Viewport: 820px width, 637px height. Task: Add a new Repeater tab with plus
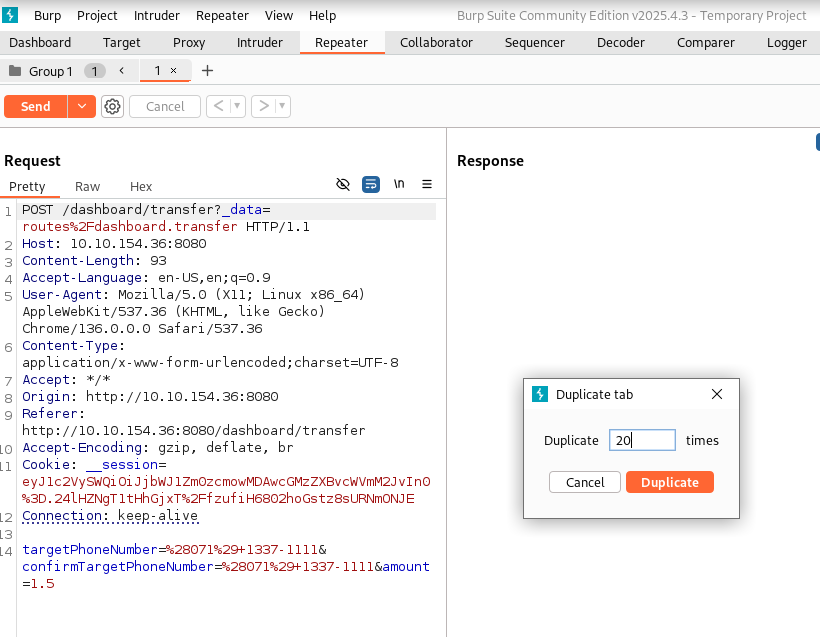click(x=207, y=71)
